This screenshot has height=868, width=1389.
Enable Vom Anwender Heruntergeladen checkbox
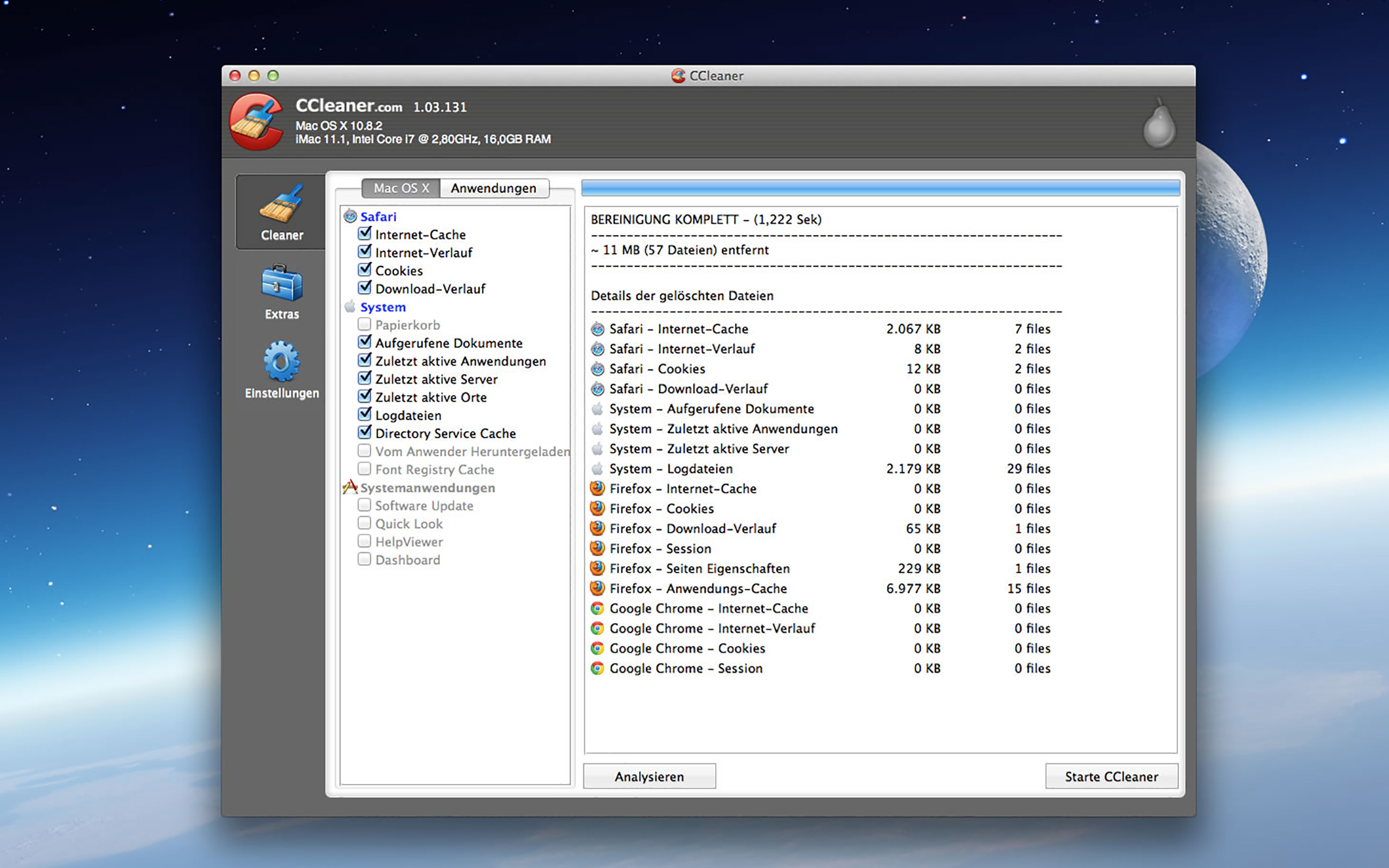365,451
